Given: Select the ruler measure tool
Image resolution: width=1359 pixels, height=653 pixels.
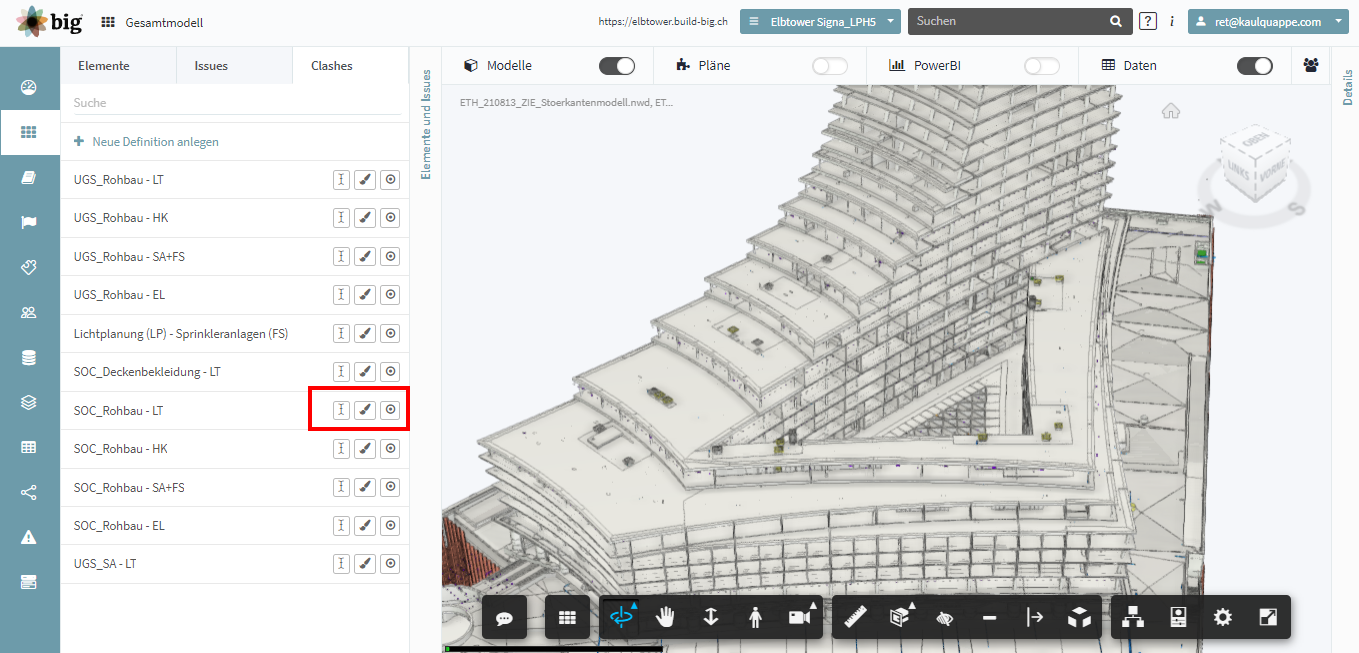Looking at the screenshot, I should [x=855, y=617].
